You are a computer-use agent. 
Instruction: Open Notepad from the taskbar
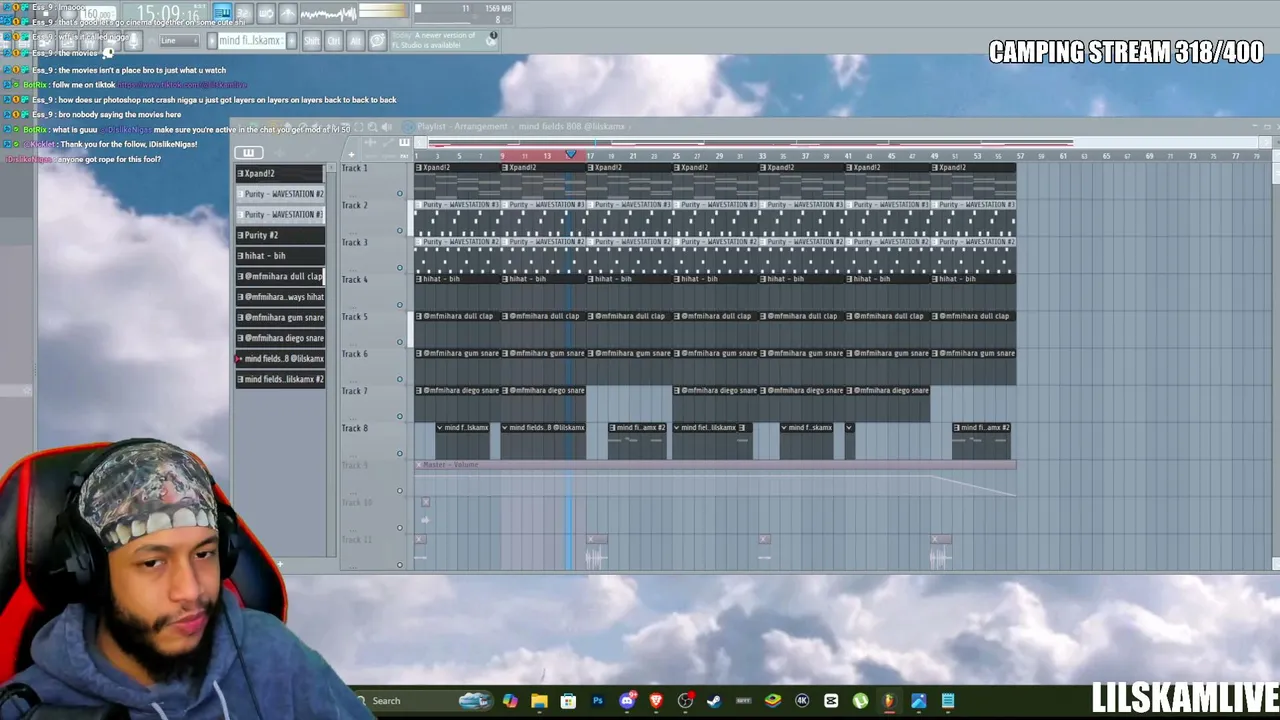point(948,701)
